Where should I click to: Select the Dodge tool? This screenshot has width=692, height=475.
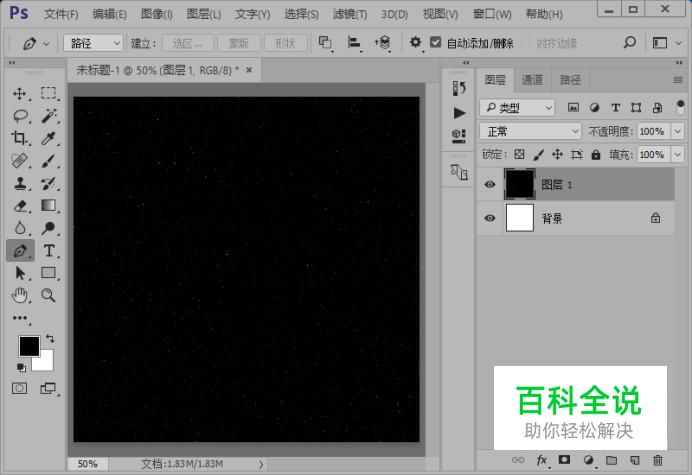pyautogui.click(x=49, y=228)
